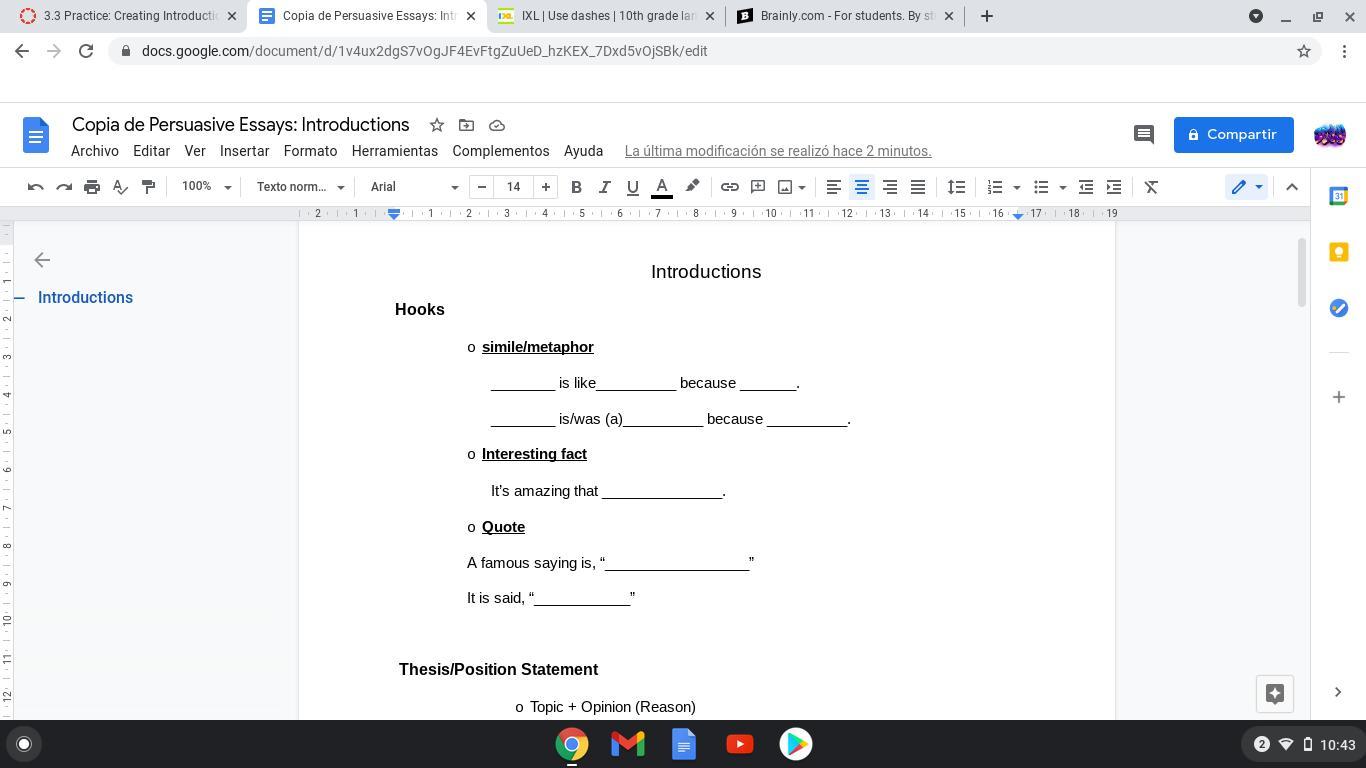Increase the font size
The height and width of the screenshot is (768, 1366).
[546, 187]
